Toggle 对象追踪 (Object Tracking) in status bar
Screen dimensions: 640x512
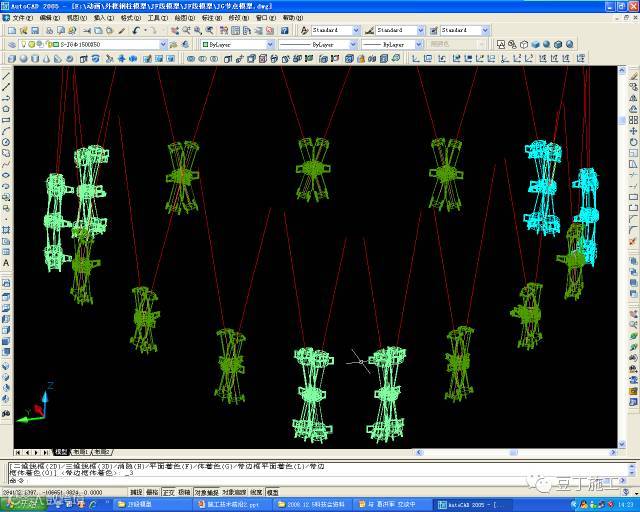coord(234,492)
